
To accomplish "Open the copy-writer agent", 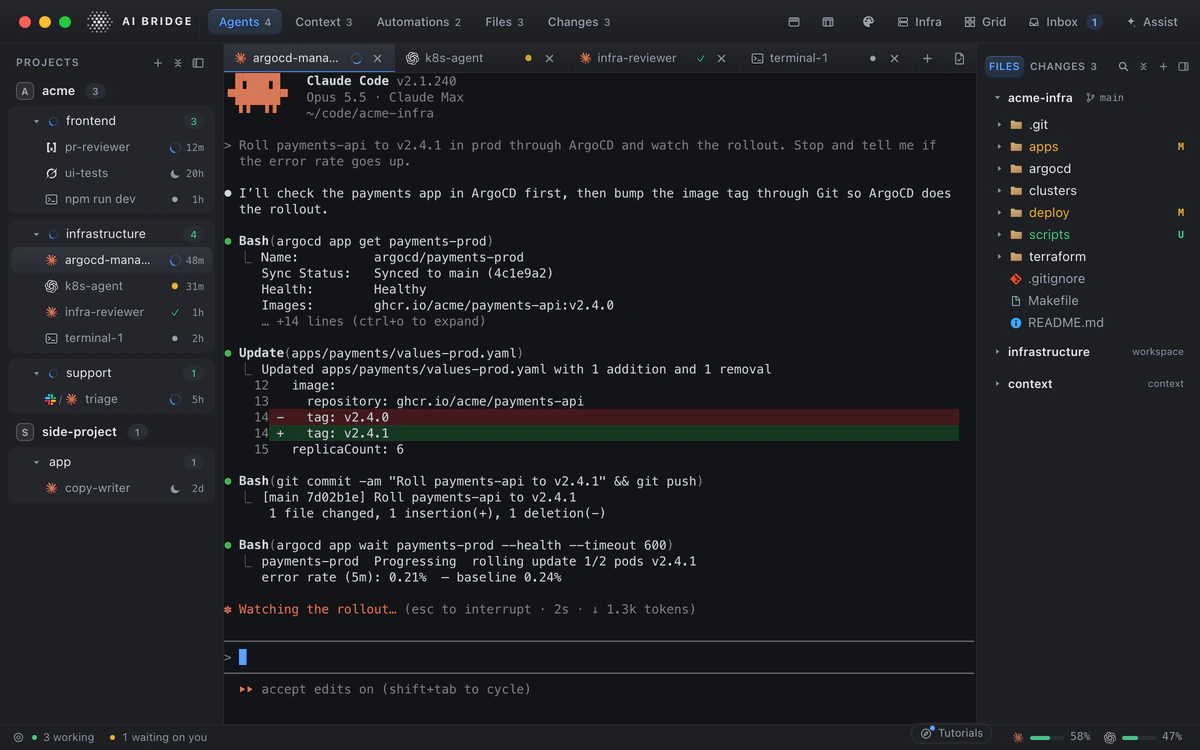I will 111,488.
